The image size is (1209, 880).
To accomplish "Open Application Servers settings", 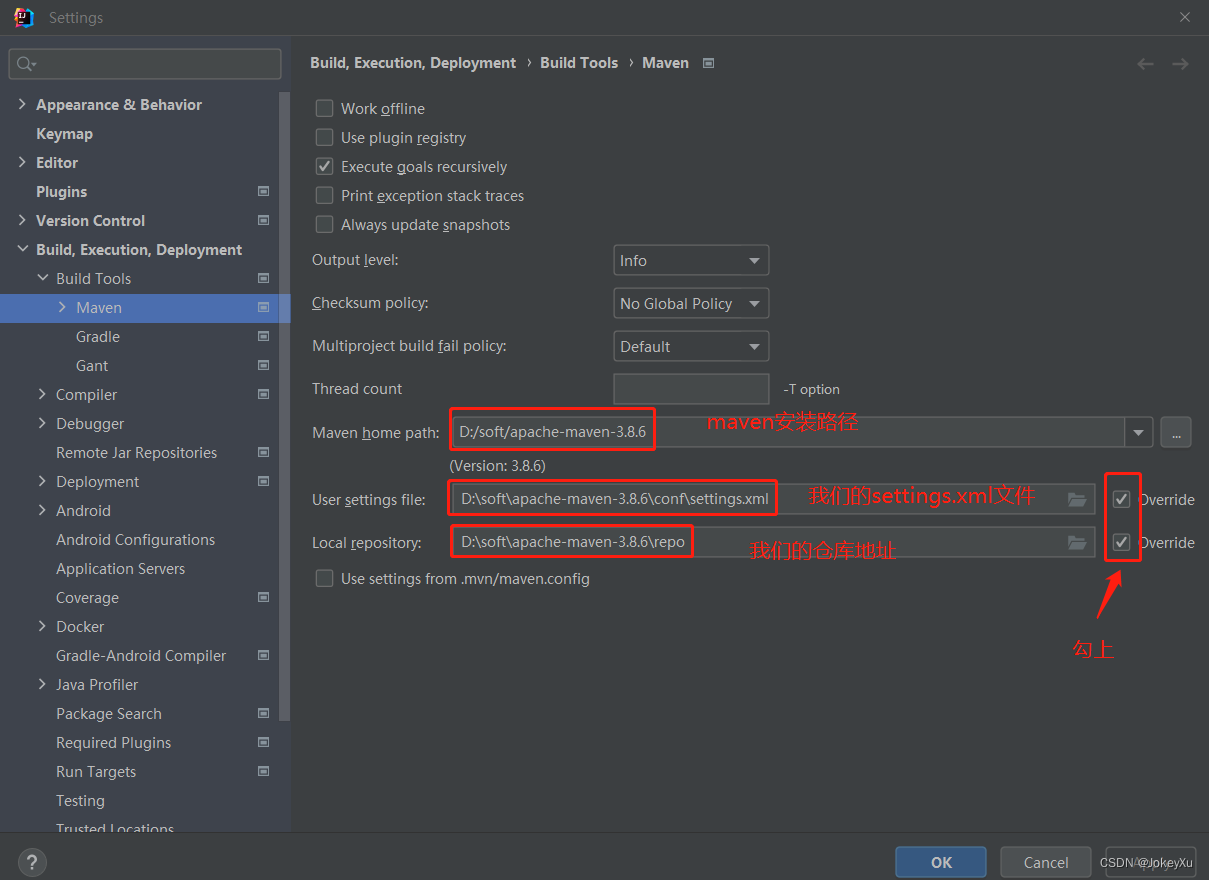I will click(120, 568).
